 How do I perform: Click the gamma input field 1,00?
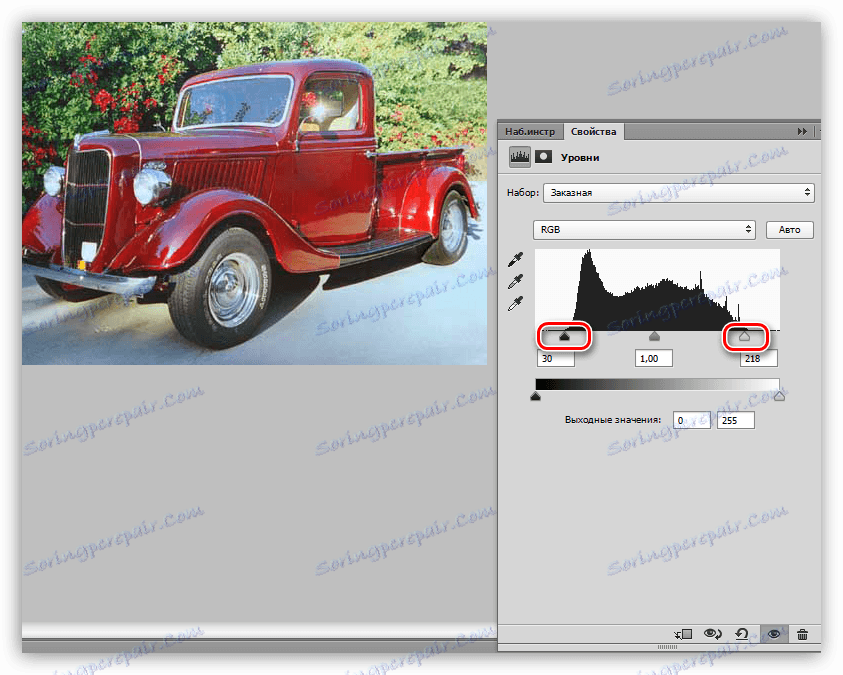[x=654, y=358]
